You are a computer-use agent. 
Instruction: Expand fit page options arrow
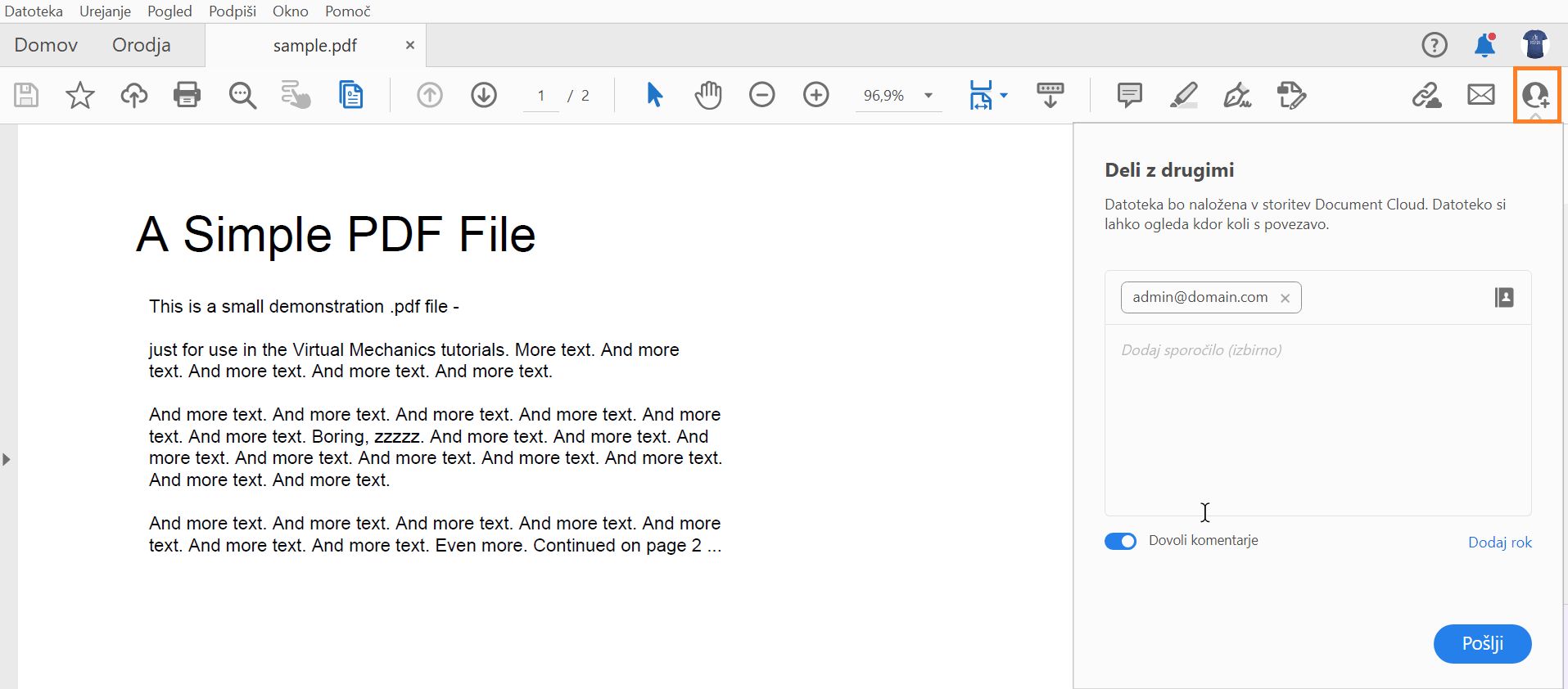1004,96
